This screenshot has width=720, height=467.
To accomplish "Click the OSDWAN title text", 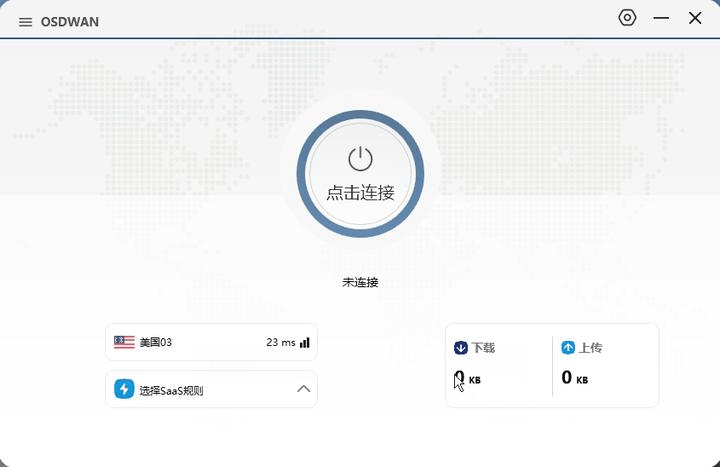I will pos(69,22).
